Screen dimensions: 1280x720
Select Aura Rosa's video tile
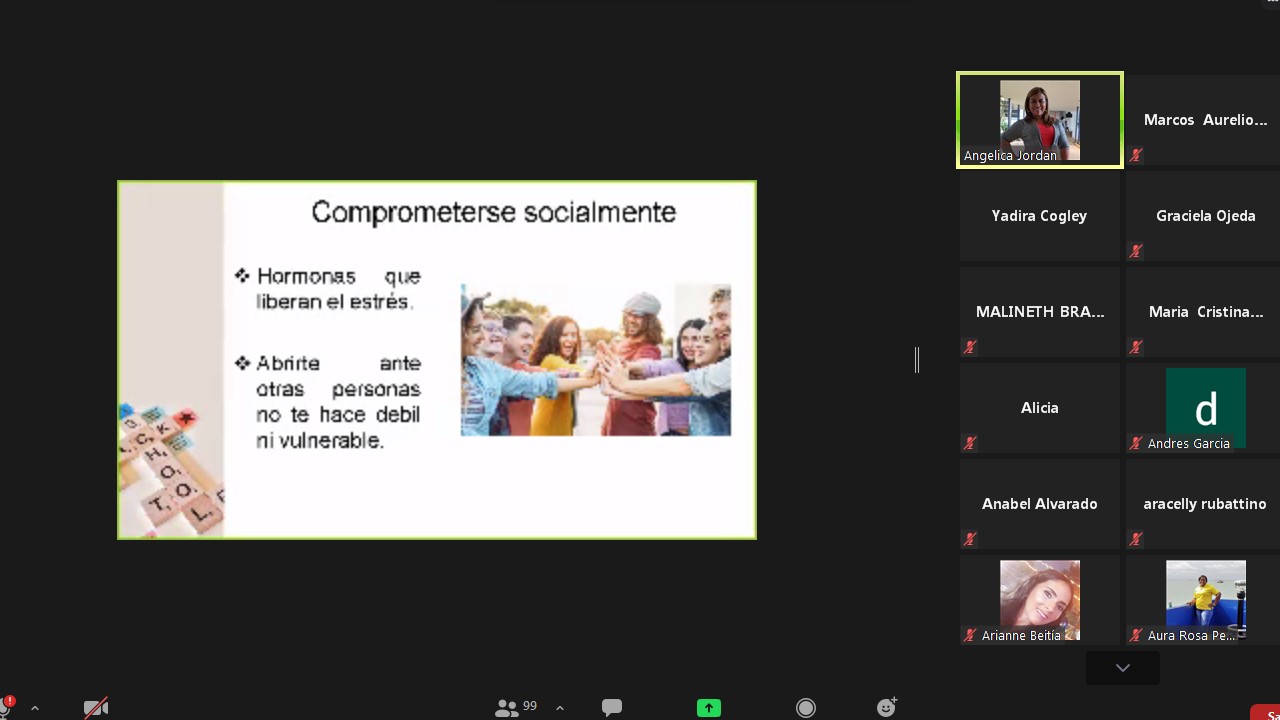[1206, 600]
